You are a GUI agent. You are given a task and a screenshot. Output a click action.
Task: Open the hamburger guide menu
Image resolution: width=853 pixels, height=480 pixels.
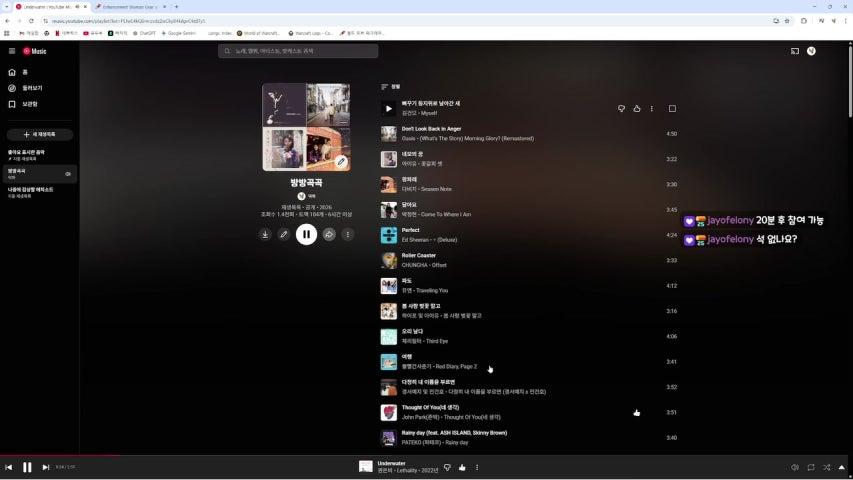click(x=12, y=51)
